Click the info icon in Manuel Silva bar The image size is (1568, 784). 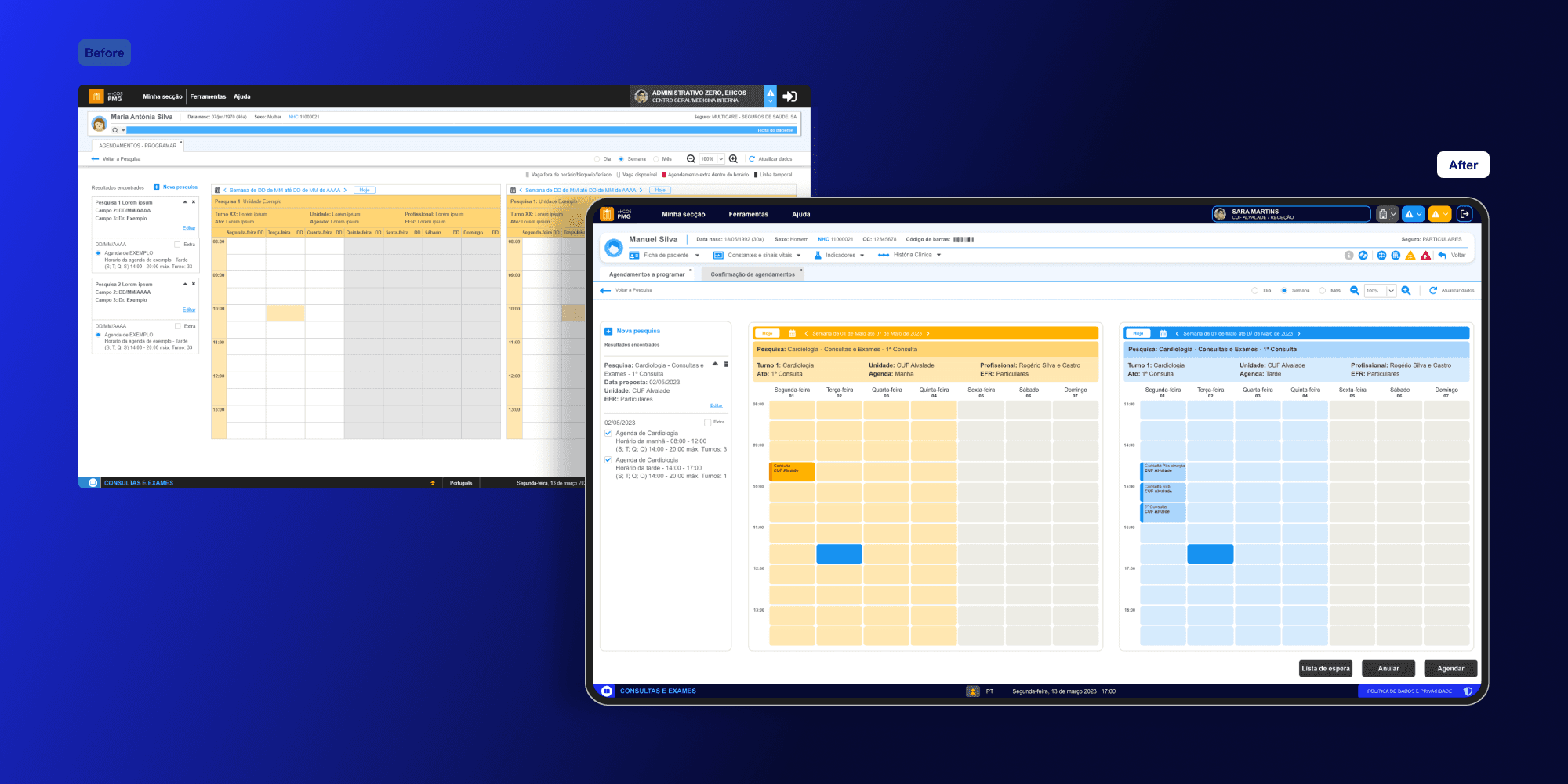[x=1348, y=256]
